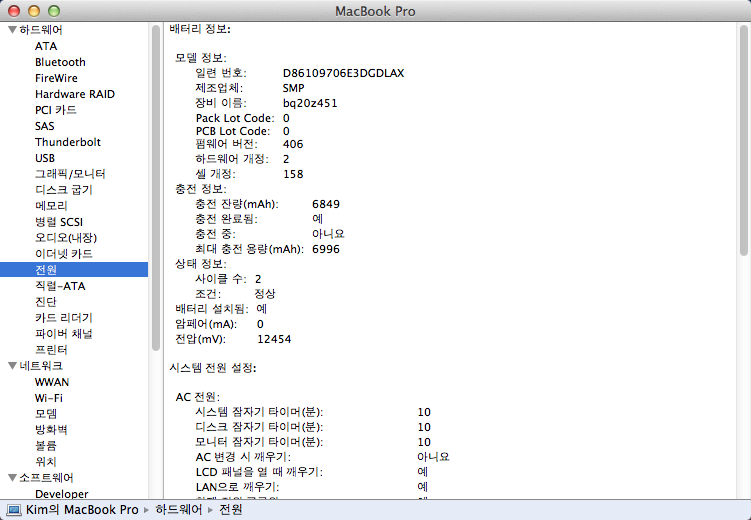Select USB in the hardware list

pyautogui.click(x=45, y=158)
